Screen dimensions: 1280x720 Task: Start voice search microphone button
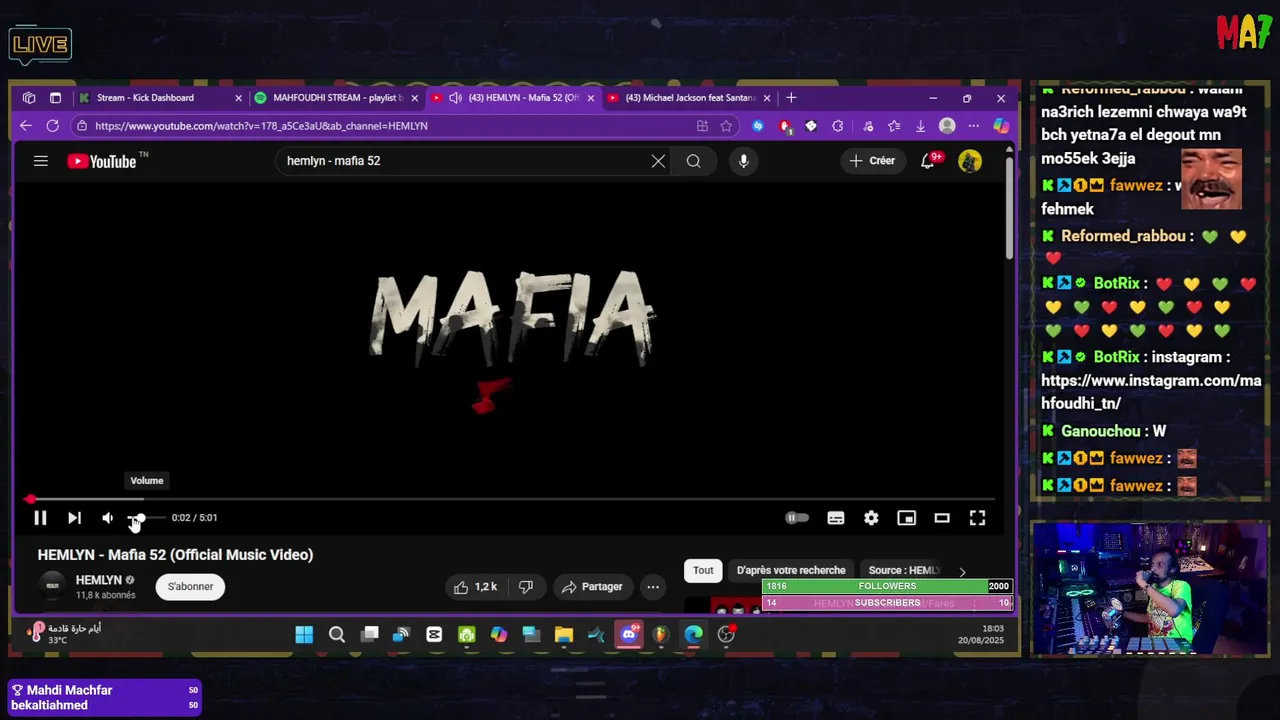743,161
